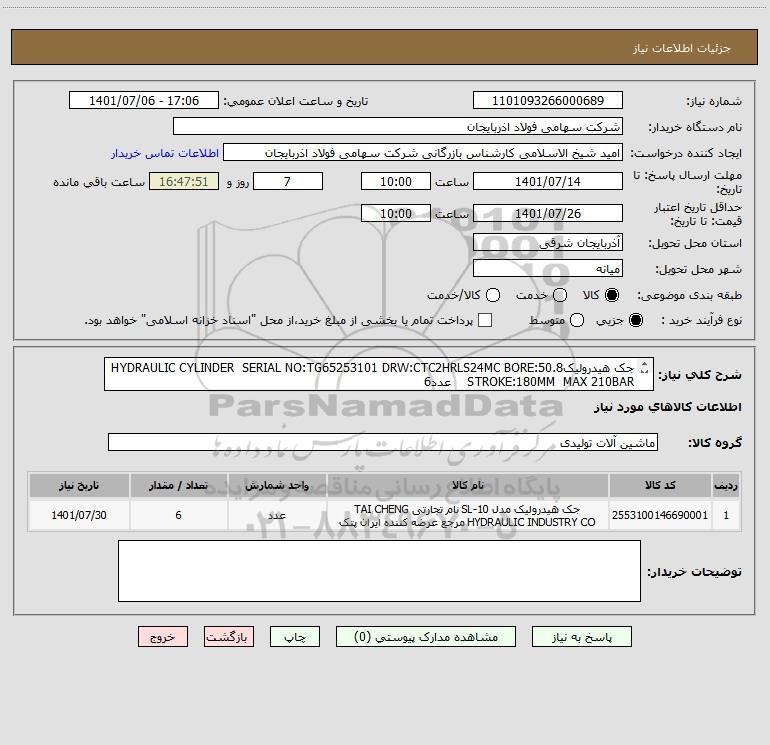Click the بازگشت back button

[229, 636]
